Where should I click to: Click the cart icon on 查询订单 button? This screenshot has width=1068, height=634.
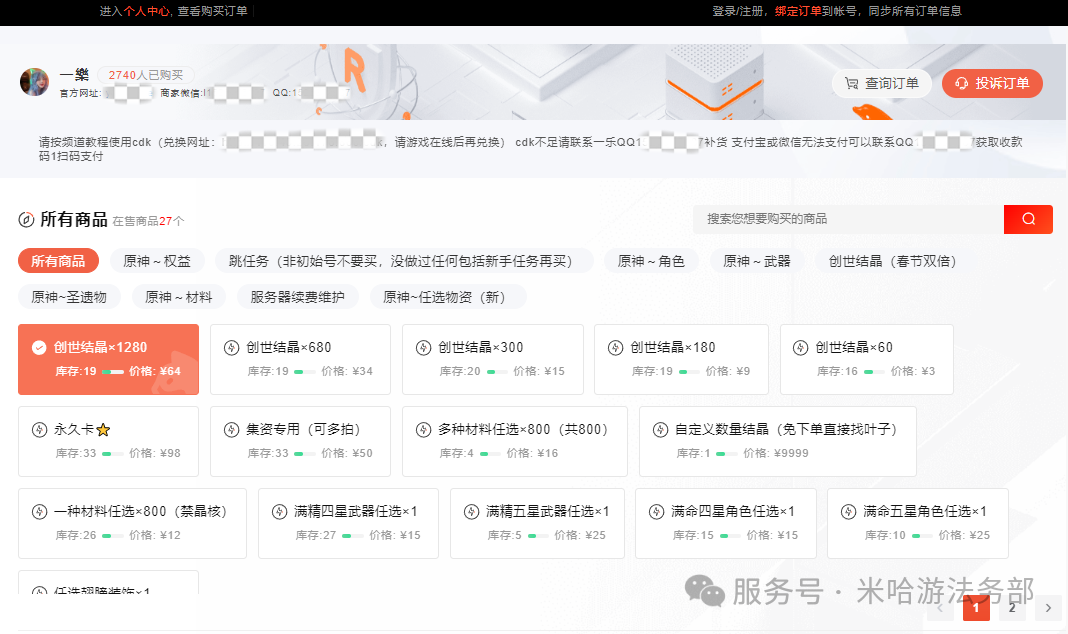click(853, 83)
